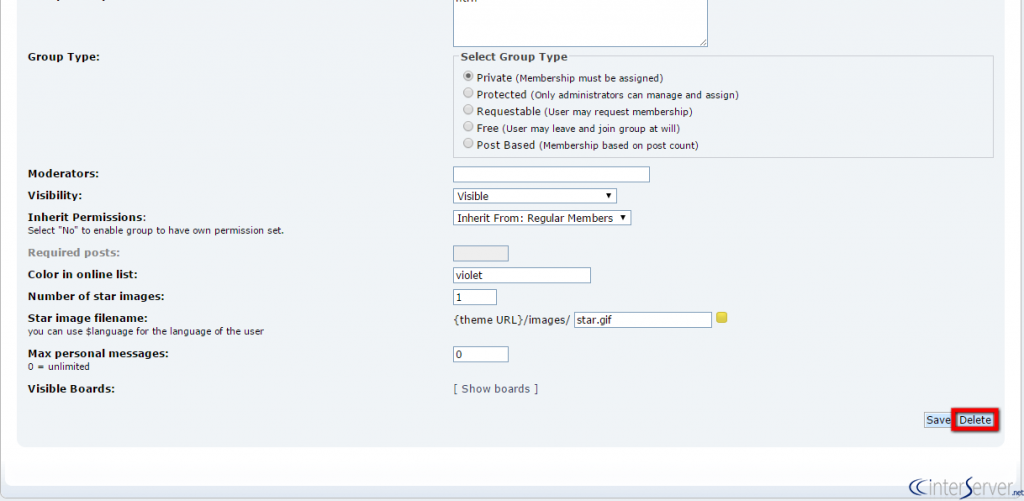
Task: Click the 'Star image filename:' label
Action: click(88, 318)
